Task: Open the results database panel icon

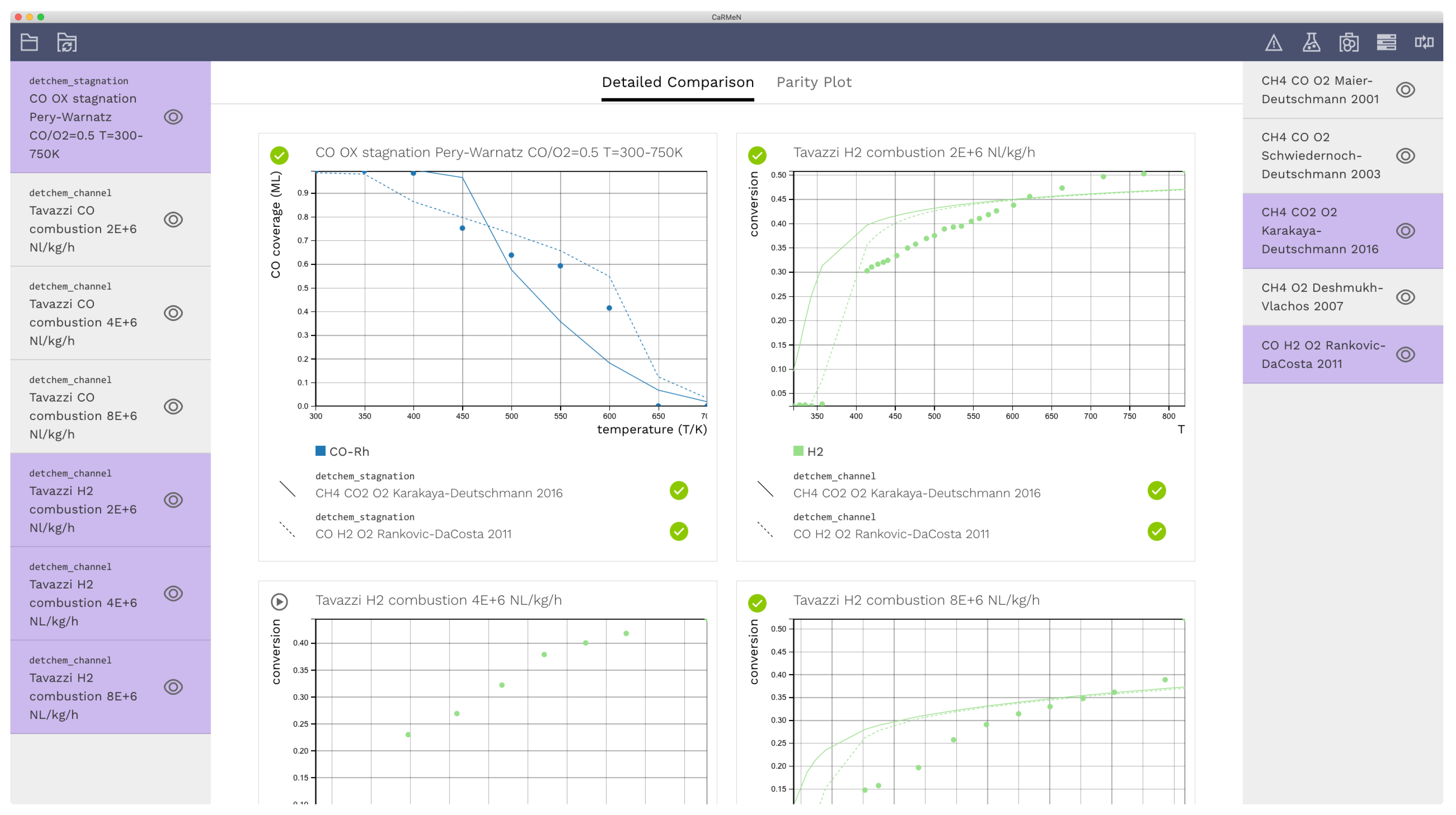Action: pyautogui.click(x=1387, y=42)
